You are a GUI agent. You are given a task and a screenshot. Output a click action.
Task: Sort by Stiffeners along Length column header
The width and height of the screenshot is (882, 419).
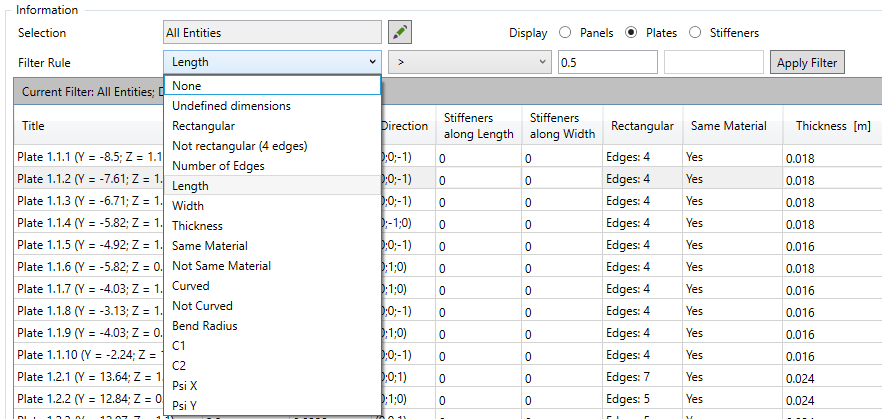point(479,126)
